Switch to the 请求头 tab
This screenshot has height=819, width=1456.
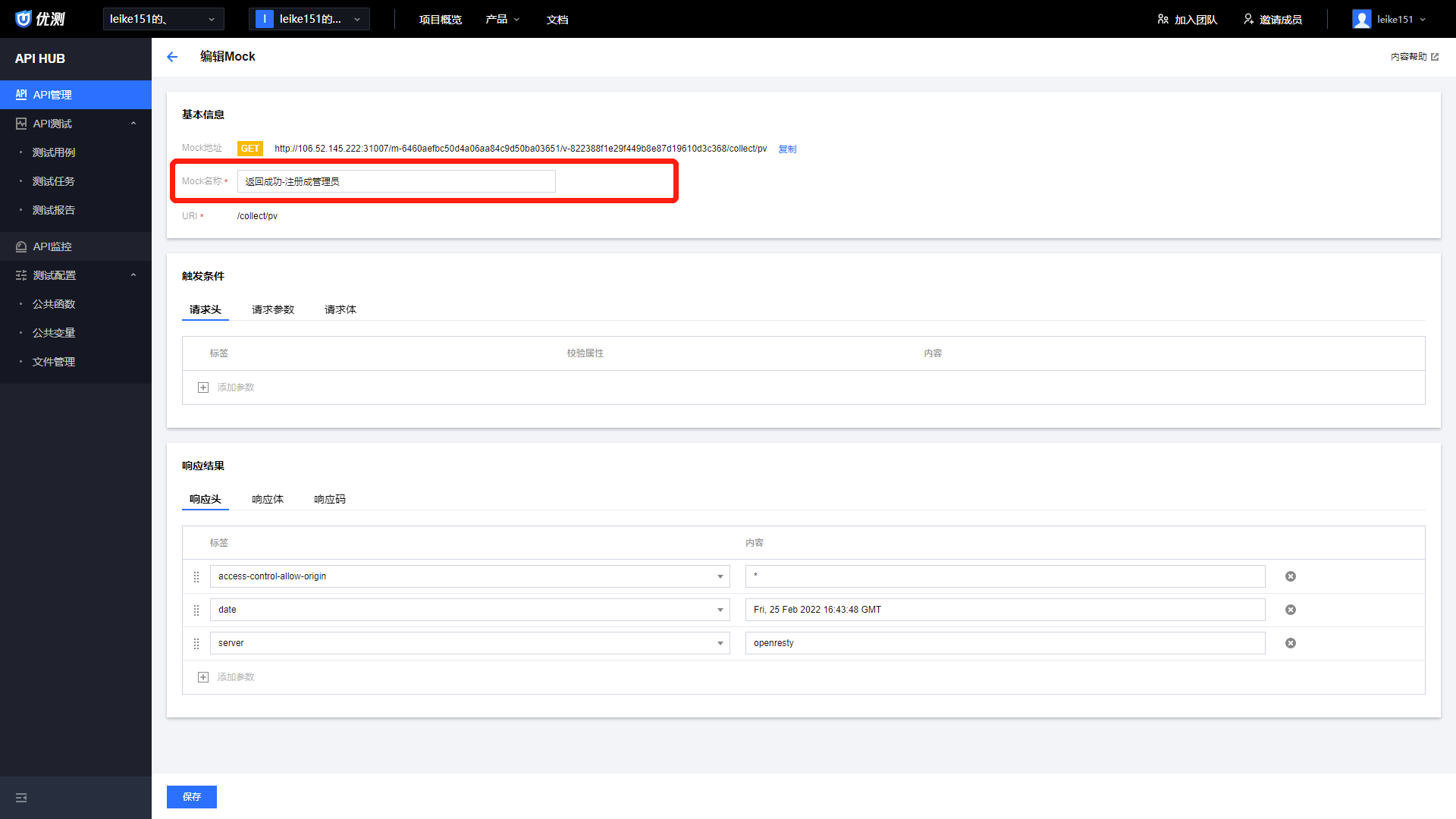coord(206,309)
